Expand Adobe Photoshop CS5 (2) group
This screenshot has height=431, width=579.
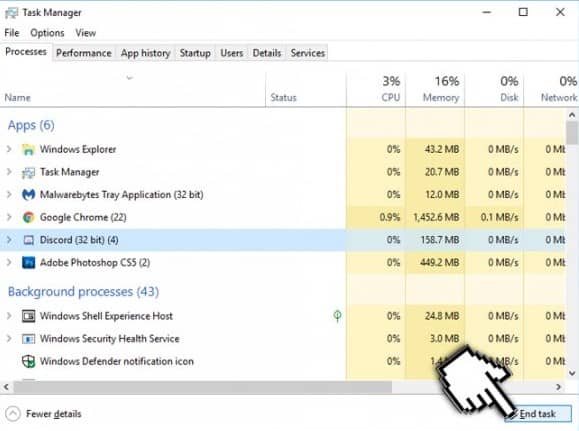(9, 263)
